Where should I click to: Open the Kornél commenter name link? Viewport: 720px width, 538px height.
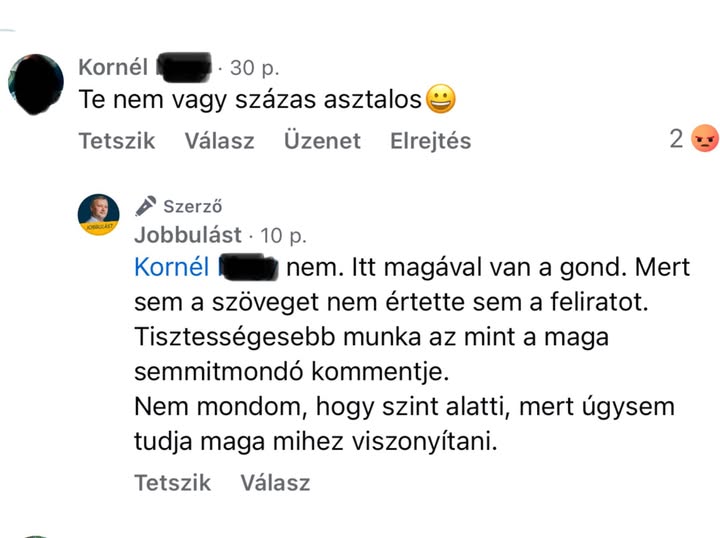click(113, 68)
